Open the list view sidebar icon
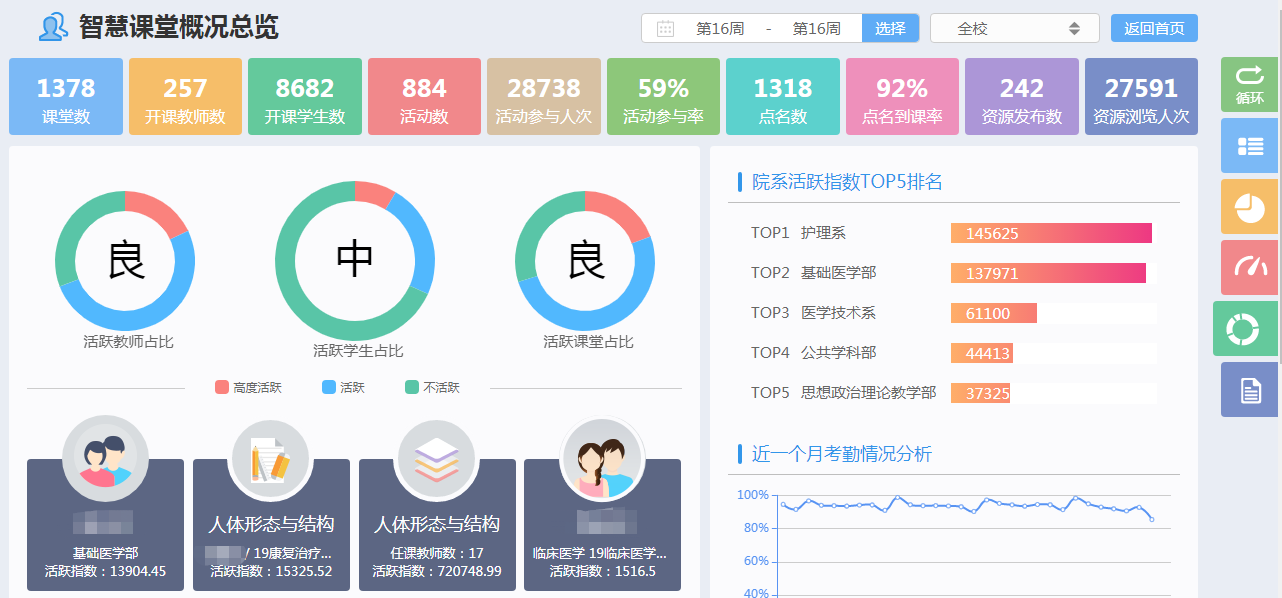 1249,146
